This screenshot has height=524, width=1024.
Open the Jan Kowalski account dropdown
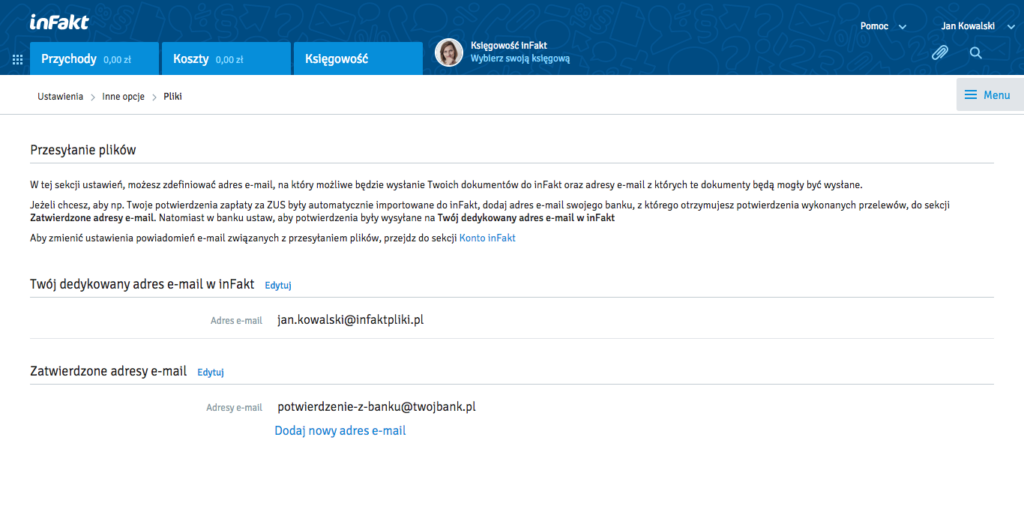978,26
